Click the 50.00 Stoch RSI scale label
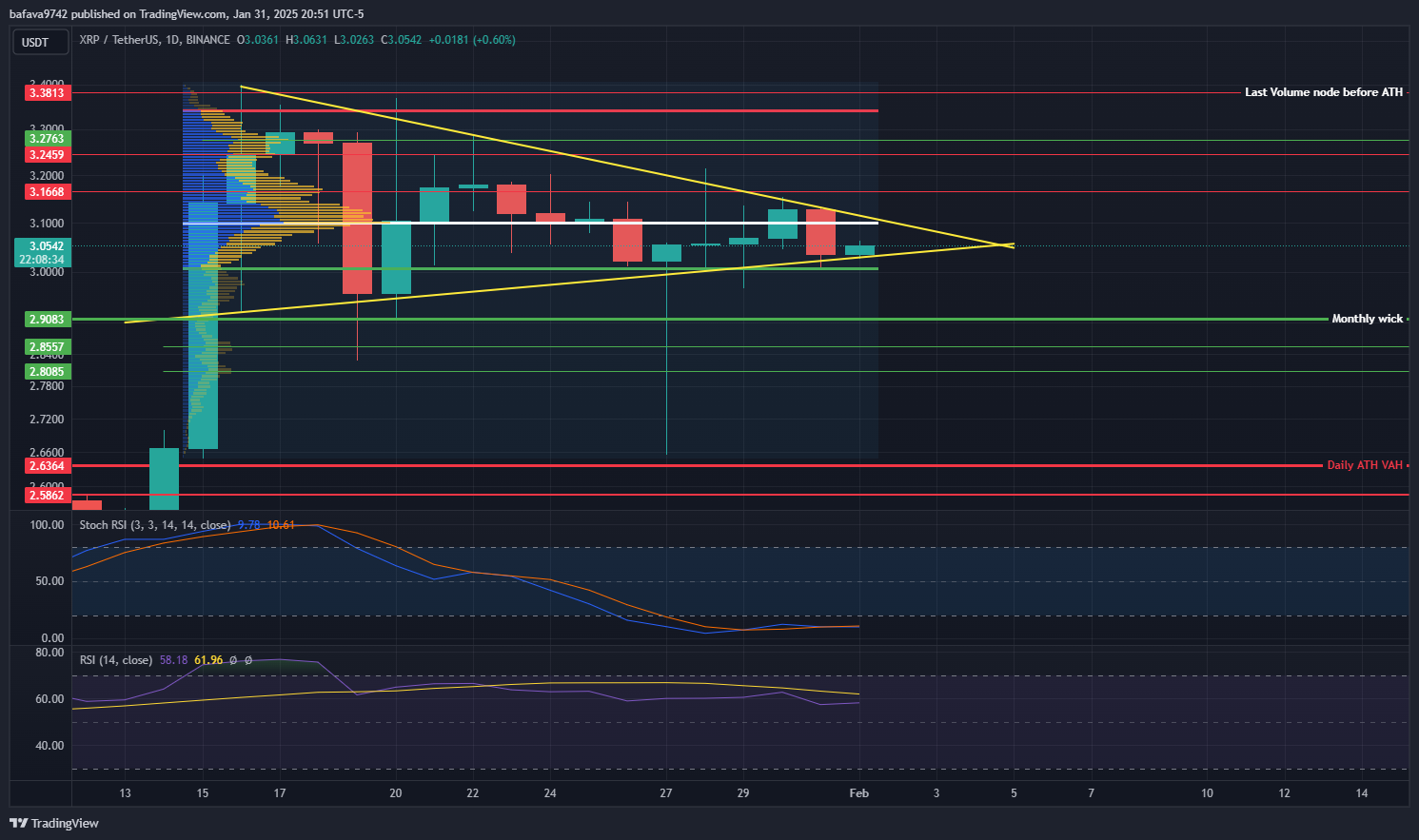Viewport: 1419px width, 840px height. pyautogui.click(x=49, y=581)
